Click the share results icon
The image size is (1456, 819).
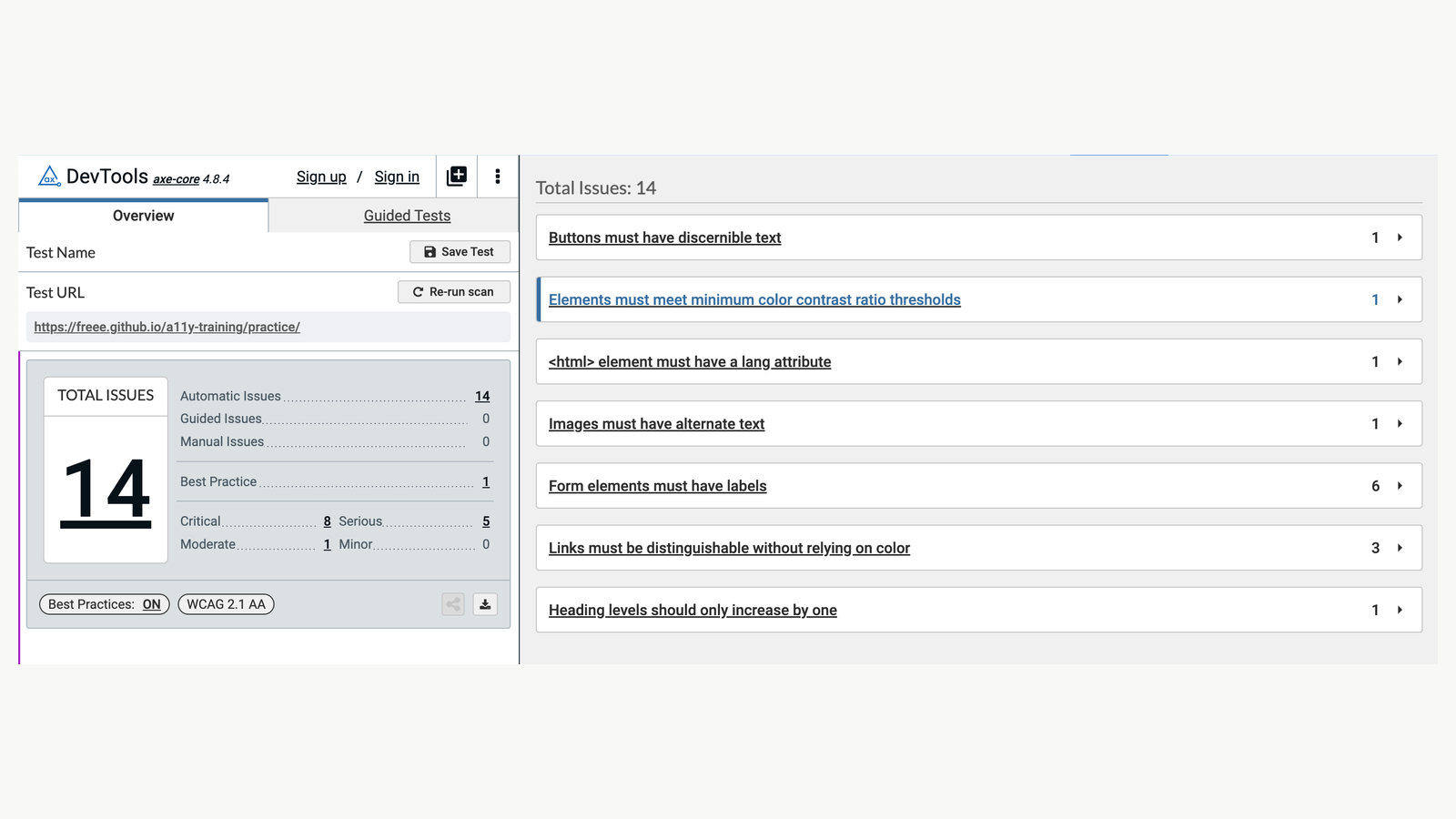453,604
